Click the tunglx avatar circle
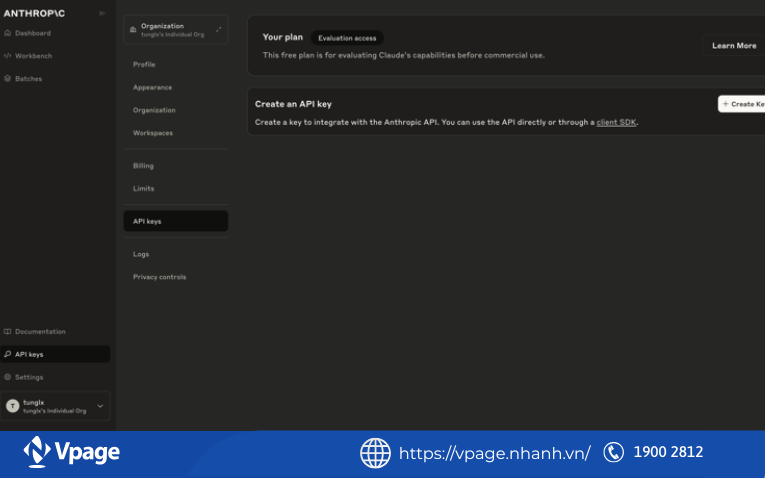 point(13,406)
